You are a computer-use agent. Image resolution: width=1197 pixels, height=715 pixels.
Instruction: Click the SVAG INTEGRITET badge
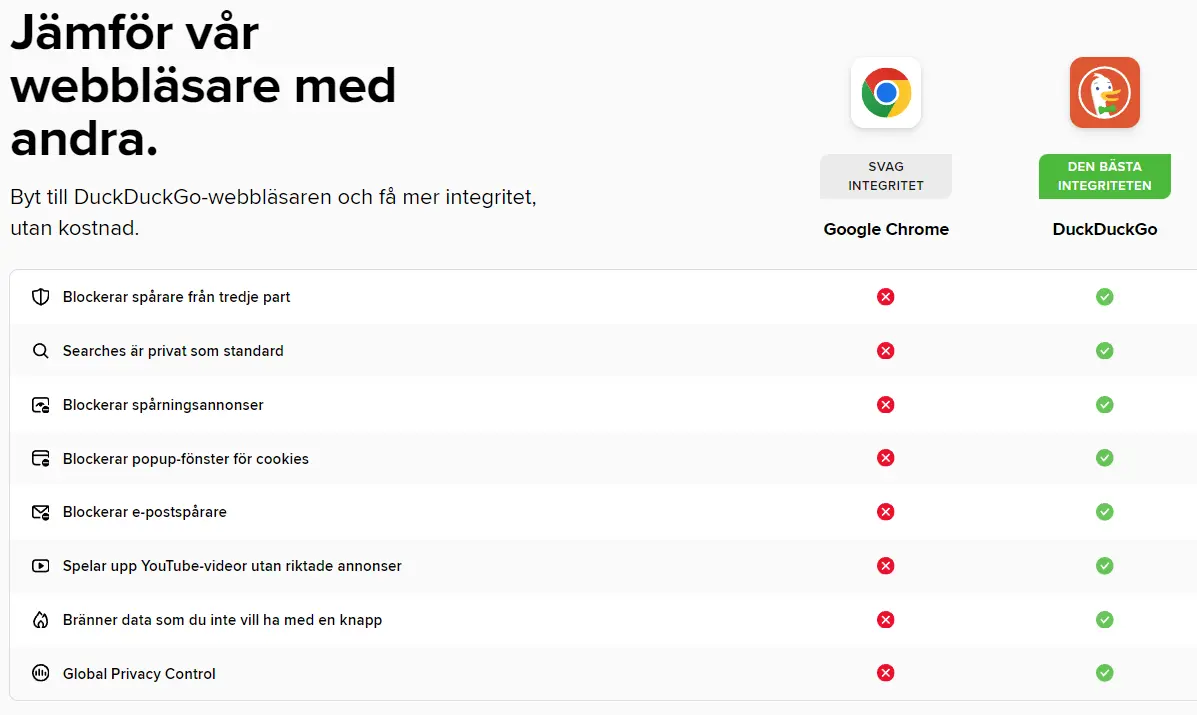click(886, 176)
